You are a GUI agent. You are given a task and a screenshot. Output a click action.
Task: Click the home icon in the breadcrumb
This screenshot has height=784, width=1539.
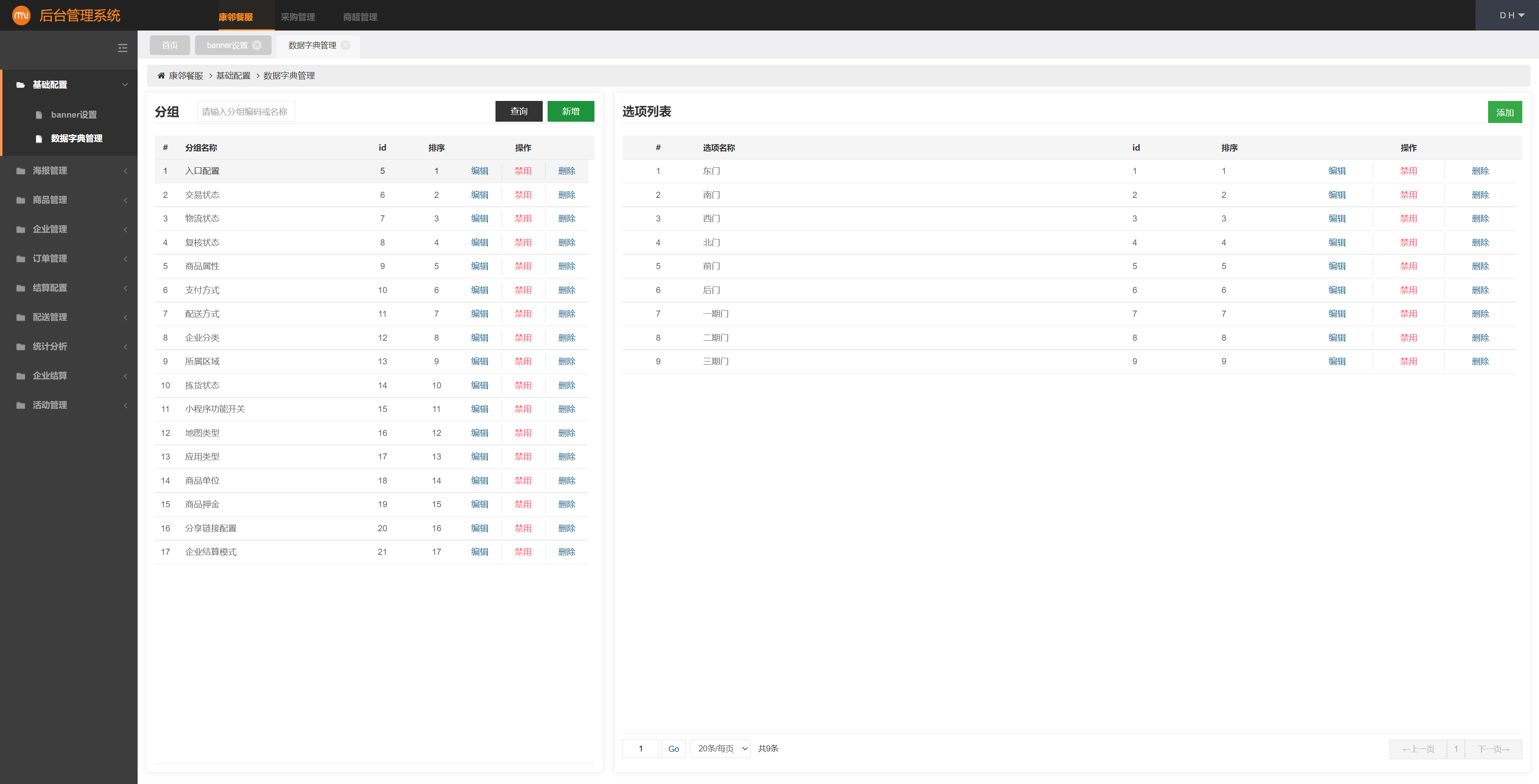pos(161,76)
